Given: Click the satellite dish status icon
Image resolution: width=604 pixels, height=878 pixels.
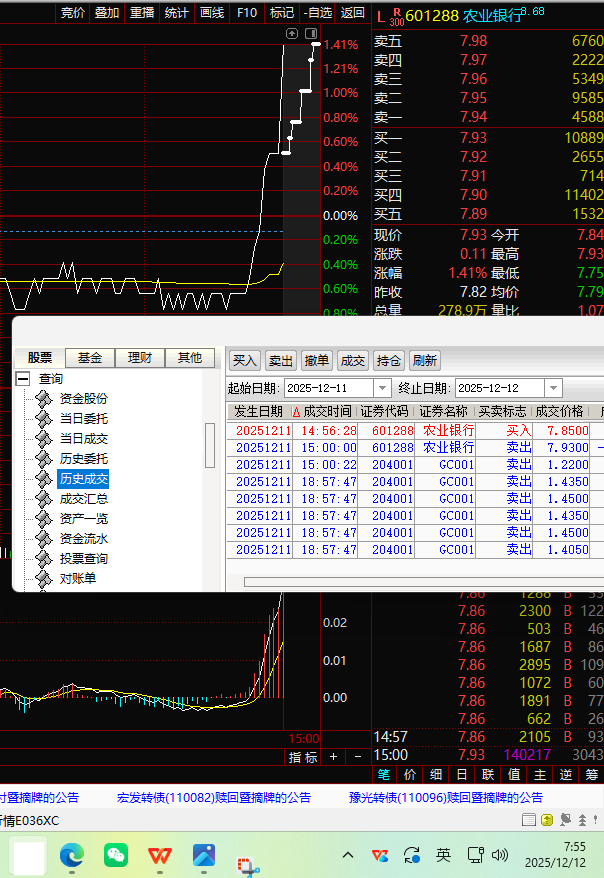Looking at the screenshot, I should pos(565,820).
